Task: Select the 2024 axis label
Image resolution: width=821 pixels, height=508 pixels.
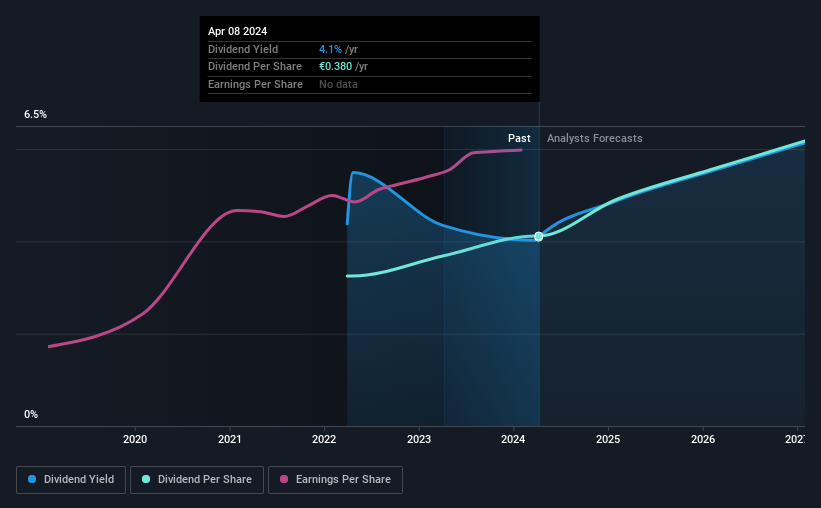Action: tap(513, 439)
